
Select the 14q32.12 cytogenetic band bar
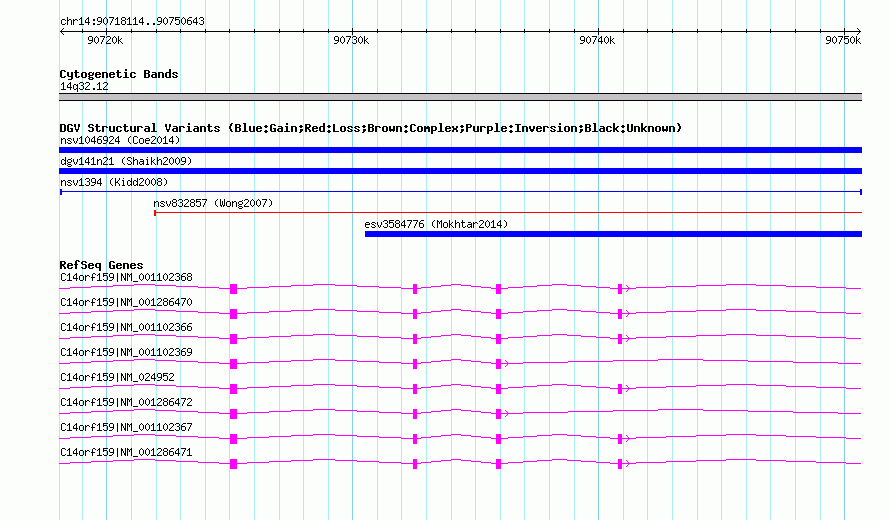pyautogui.click(x=460, y=97)
